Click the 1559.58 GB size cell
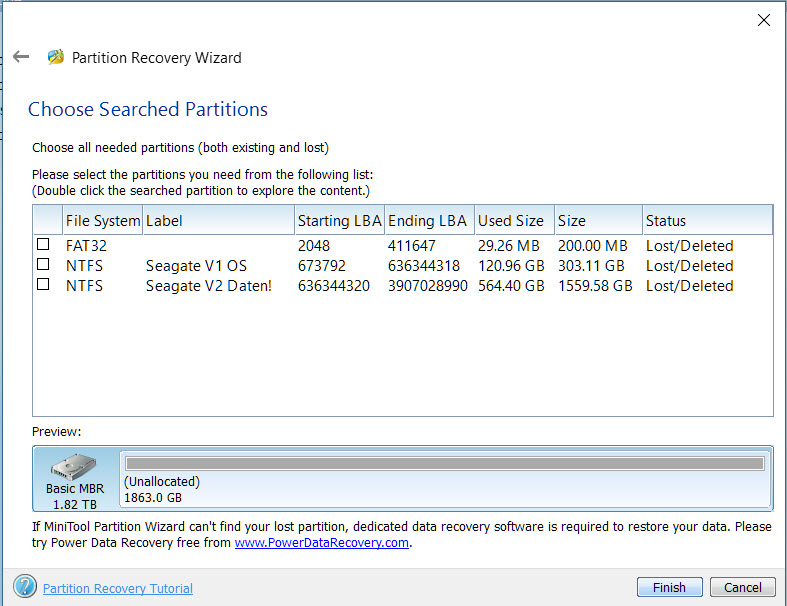This screenshot has width=787, height=606. pyautogui.click(x=595, y=286)
